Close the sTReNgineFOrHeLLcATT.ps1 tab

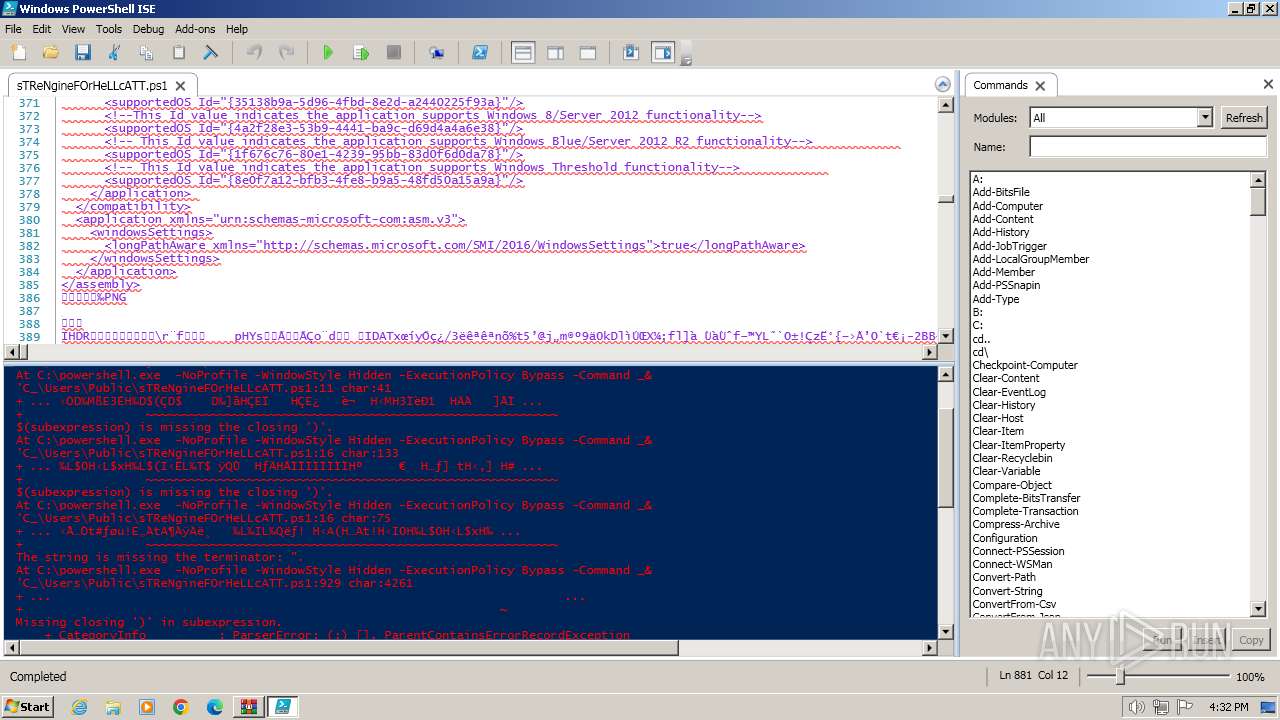coord(181,86)
